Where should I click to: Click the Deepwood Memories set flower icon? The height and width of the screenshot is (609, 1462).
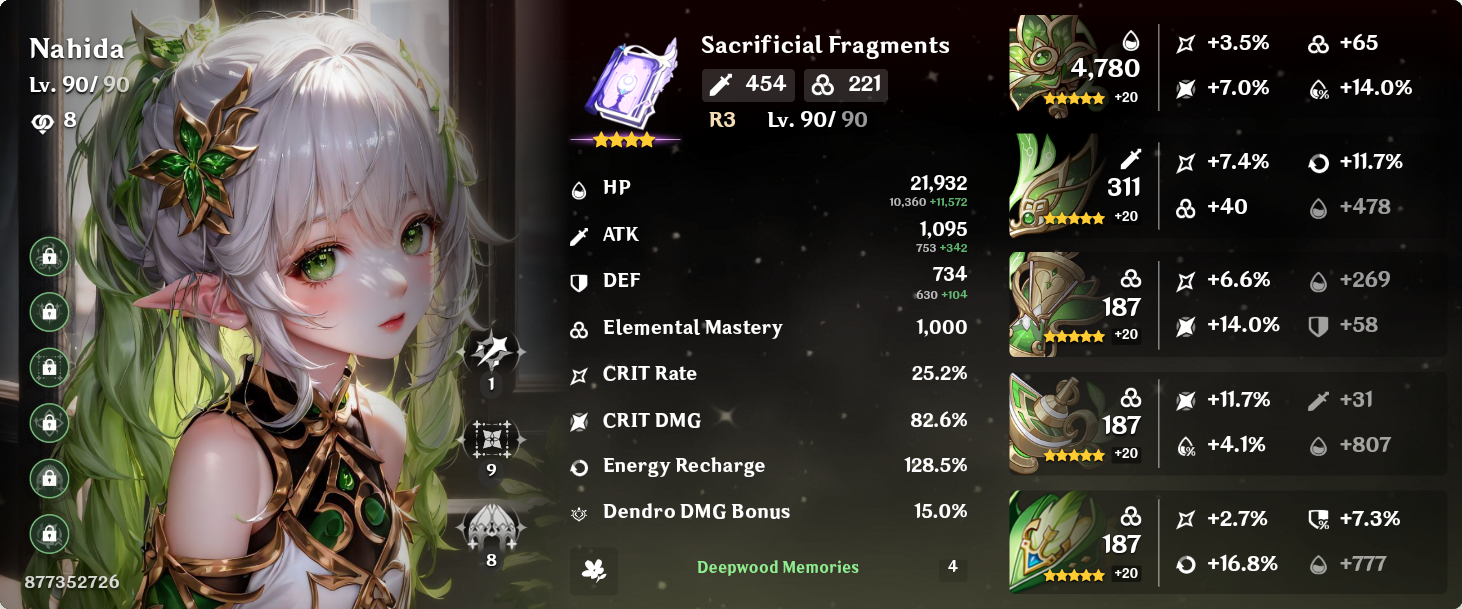point(594,570)
